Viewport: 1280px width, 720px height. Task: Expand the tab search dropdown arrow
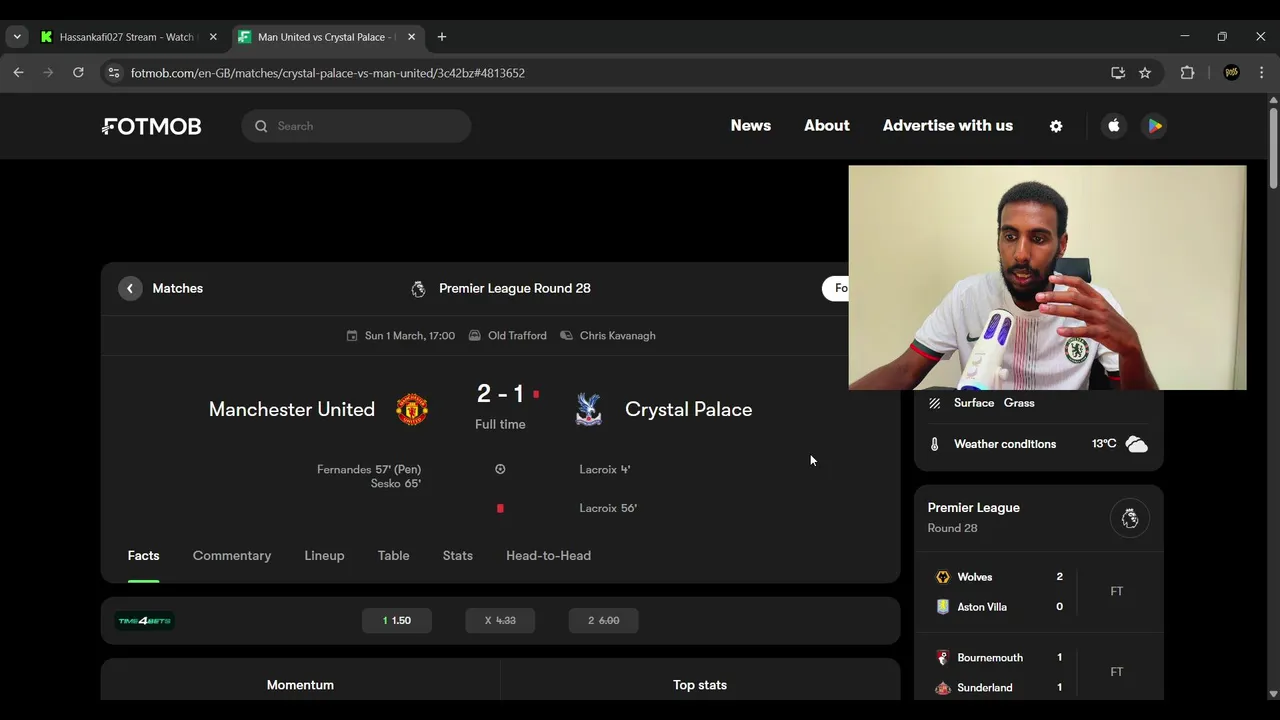point(16,37)
